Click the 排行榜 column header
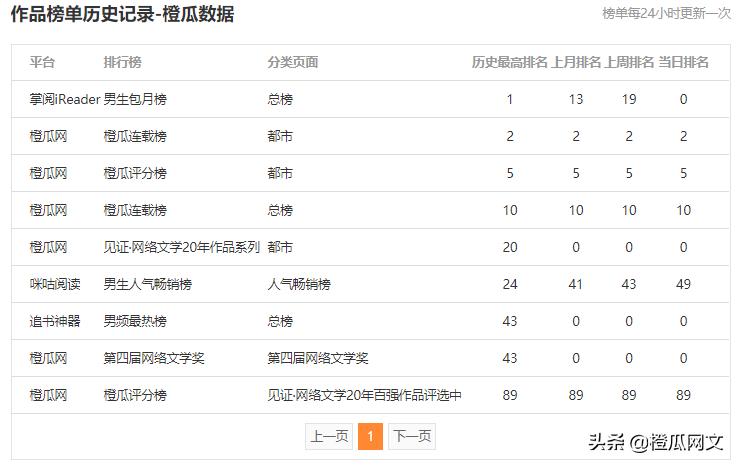 click(x=123, y=62)
